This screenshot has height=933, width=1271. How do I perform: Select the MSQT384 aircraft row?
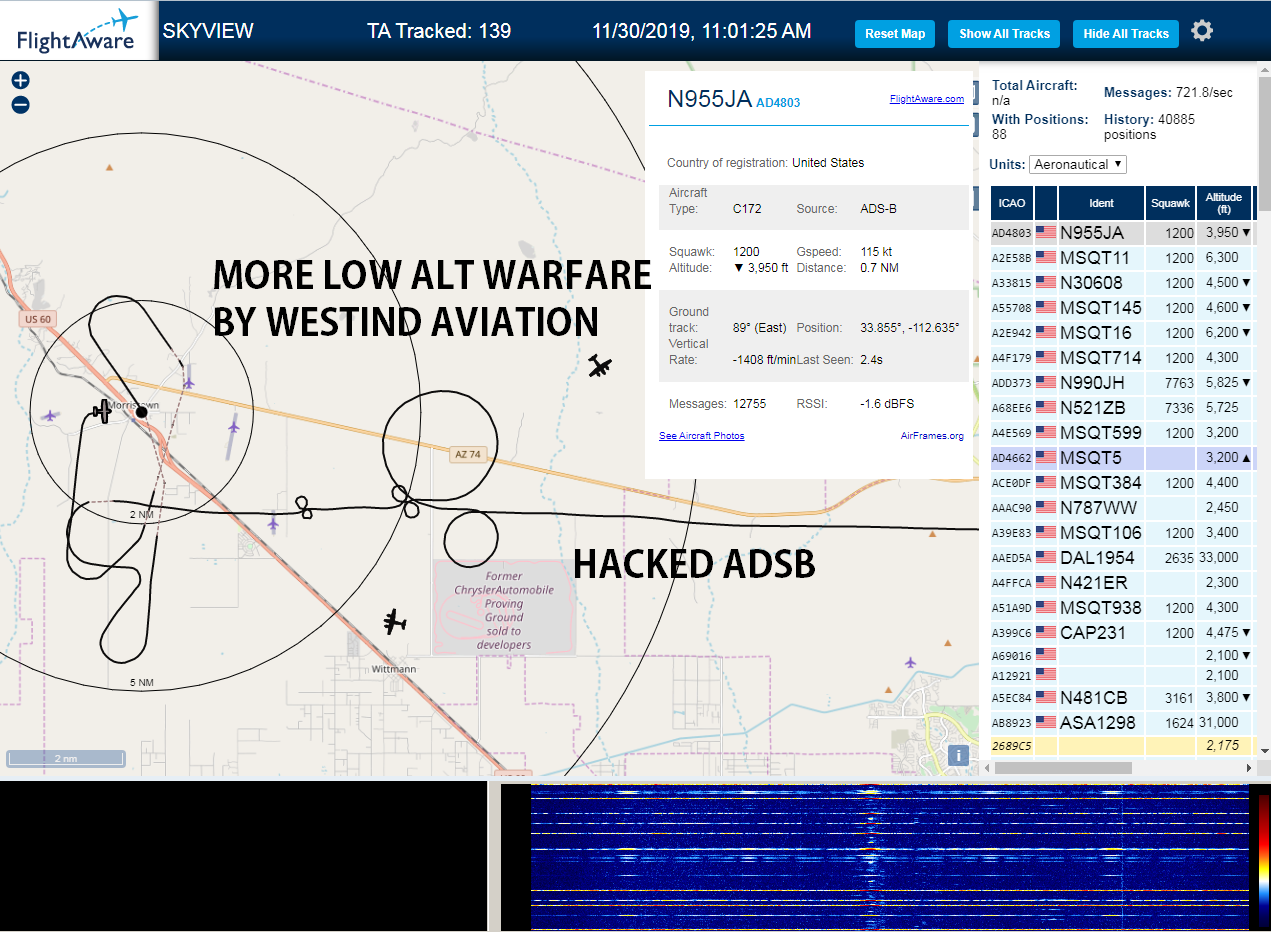point(1121,482)
